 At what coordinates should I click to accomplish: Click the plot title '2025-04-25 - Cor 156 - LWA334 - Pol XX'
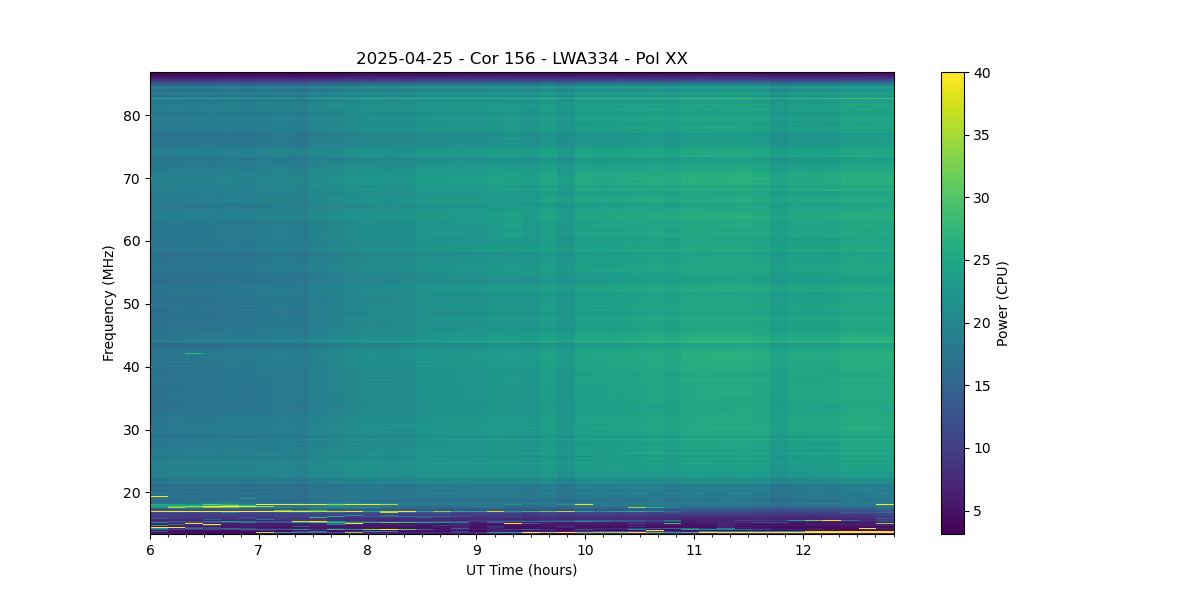click(521, 59)
